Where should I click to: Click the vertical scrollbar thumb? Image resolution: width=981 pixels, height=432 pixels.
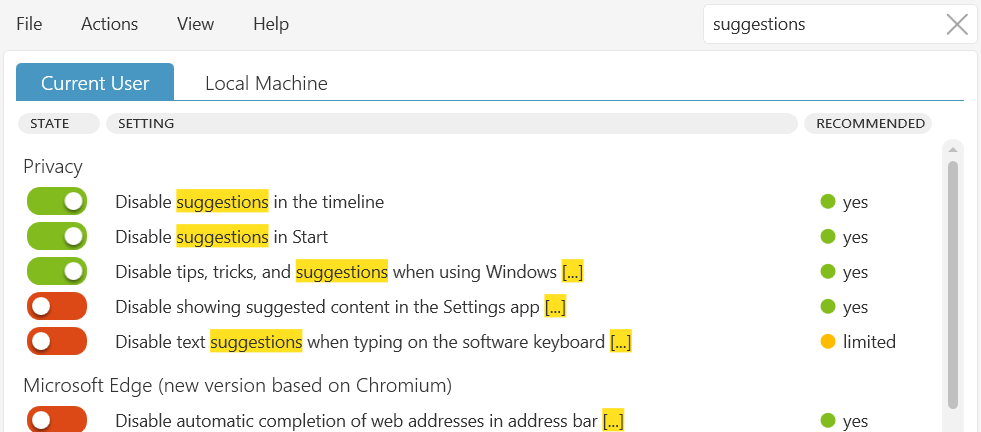[x=953, y=285]
